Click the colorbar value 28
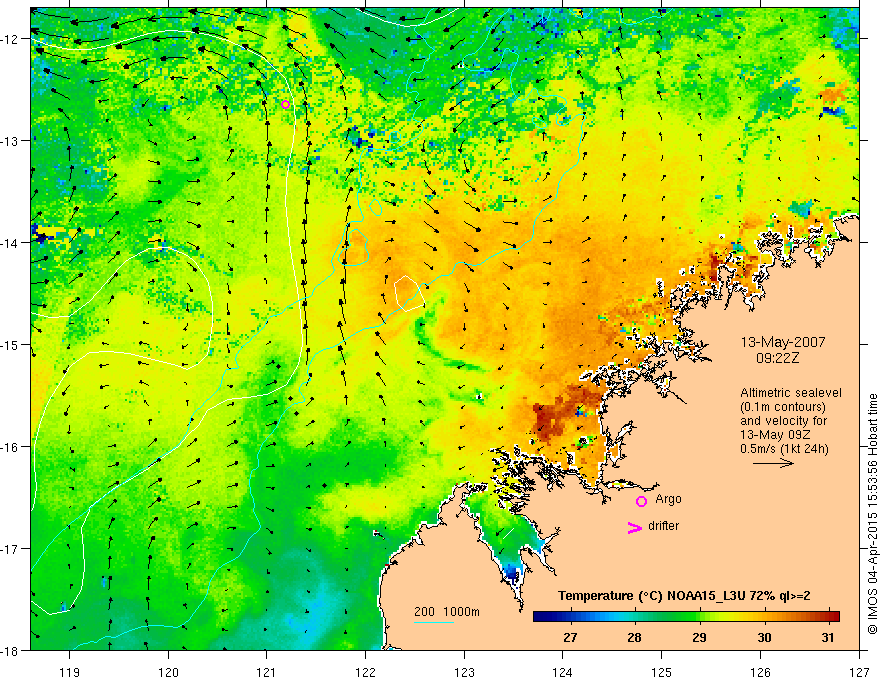Viewport: 880px width, 680px height. pyautogui.click(x=634, y=637)
